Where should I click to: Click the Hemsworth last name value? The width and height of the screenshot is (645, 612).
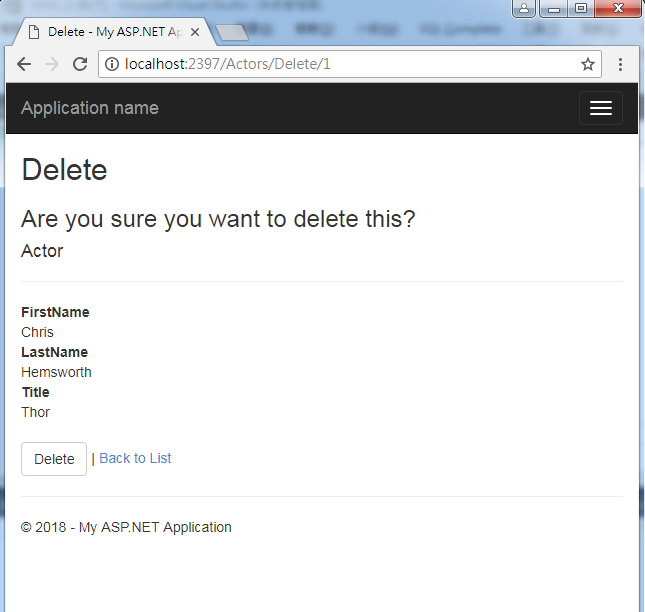(56, 372)
